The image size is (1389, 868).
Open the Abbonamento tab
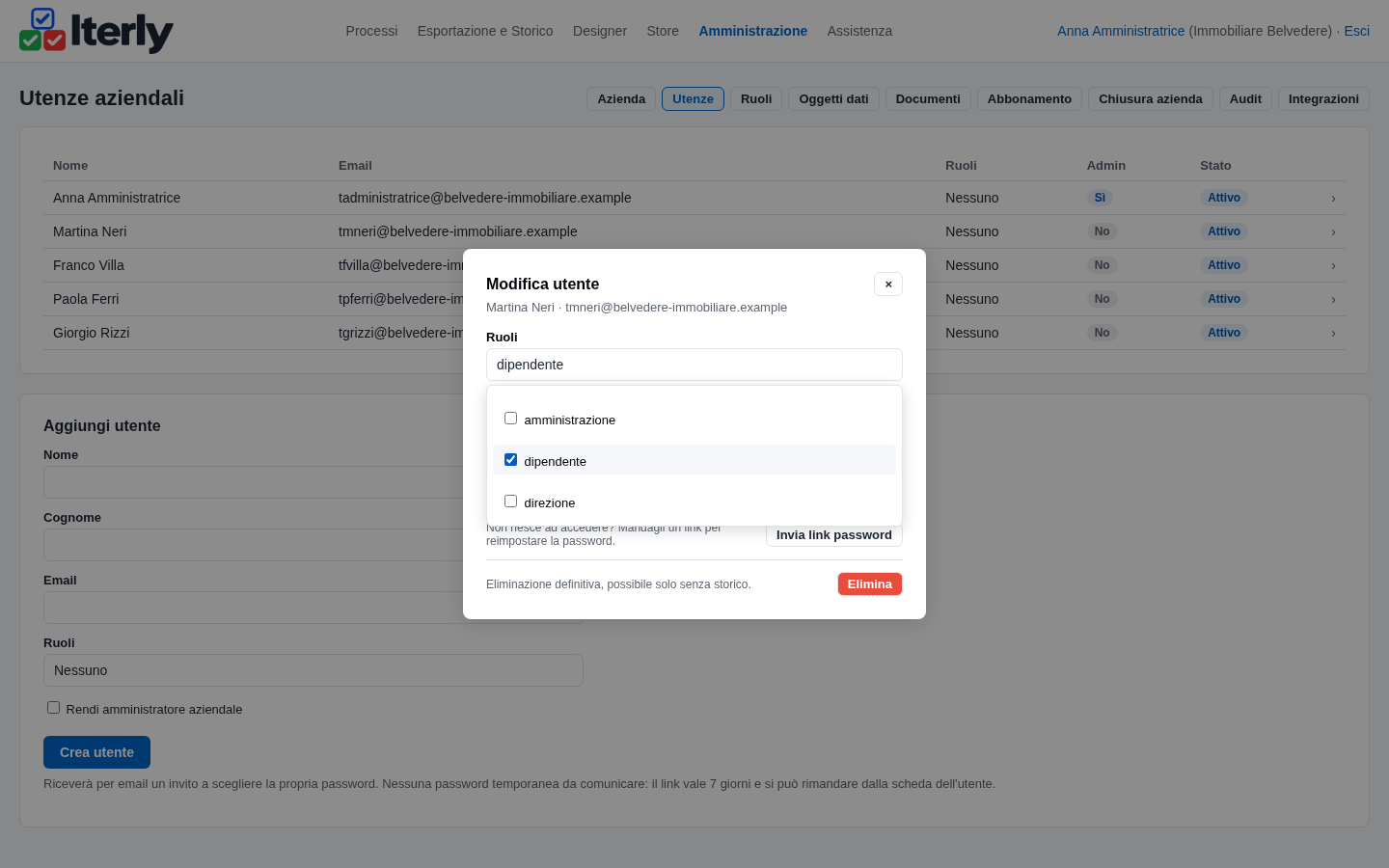point(1029,99)
